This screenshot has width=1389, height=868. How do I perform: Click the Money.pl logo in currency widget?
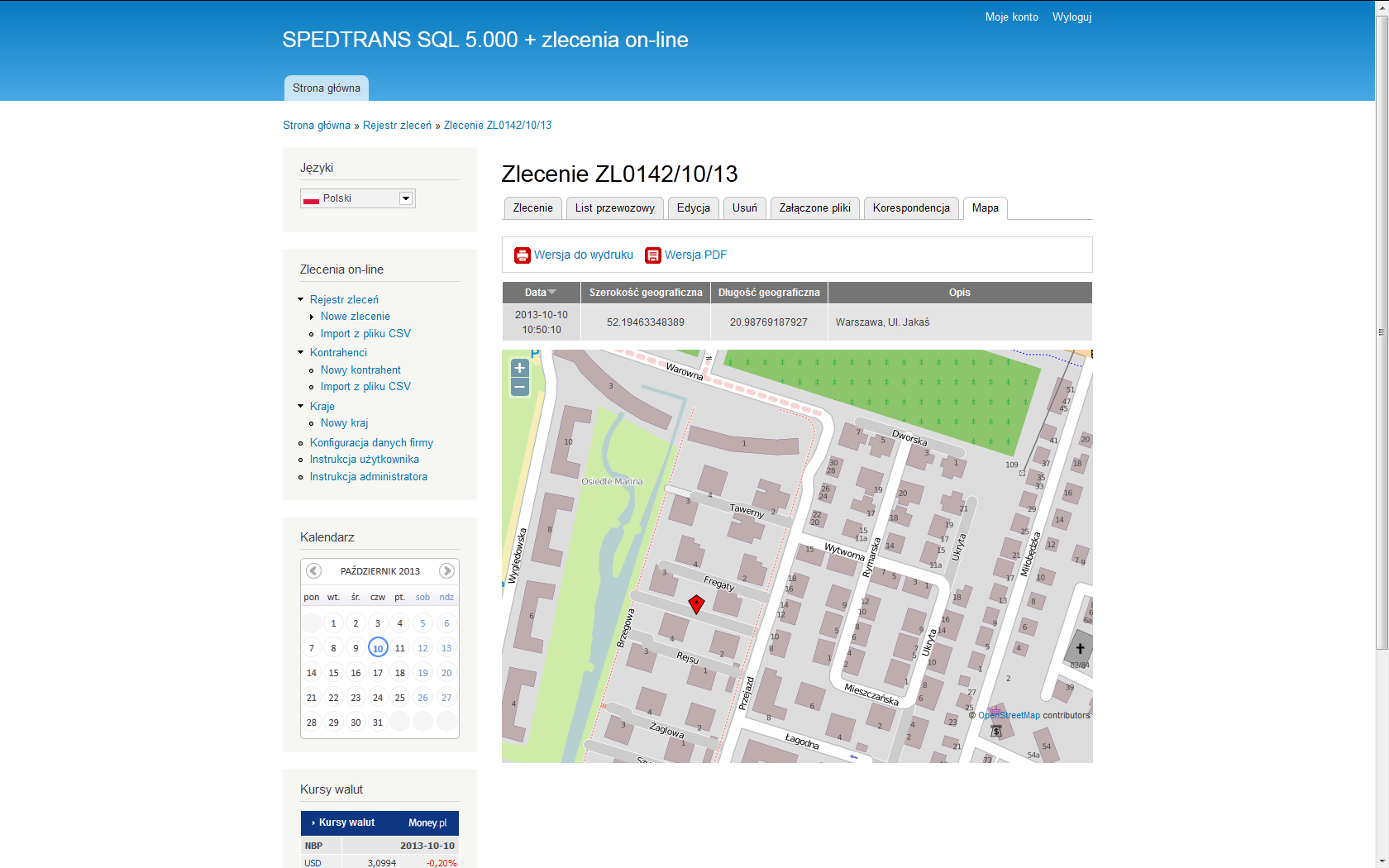427,823
